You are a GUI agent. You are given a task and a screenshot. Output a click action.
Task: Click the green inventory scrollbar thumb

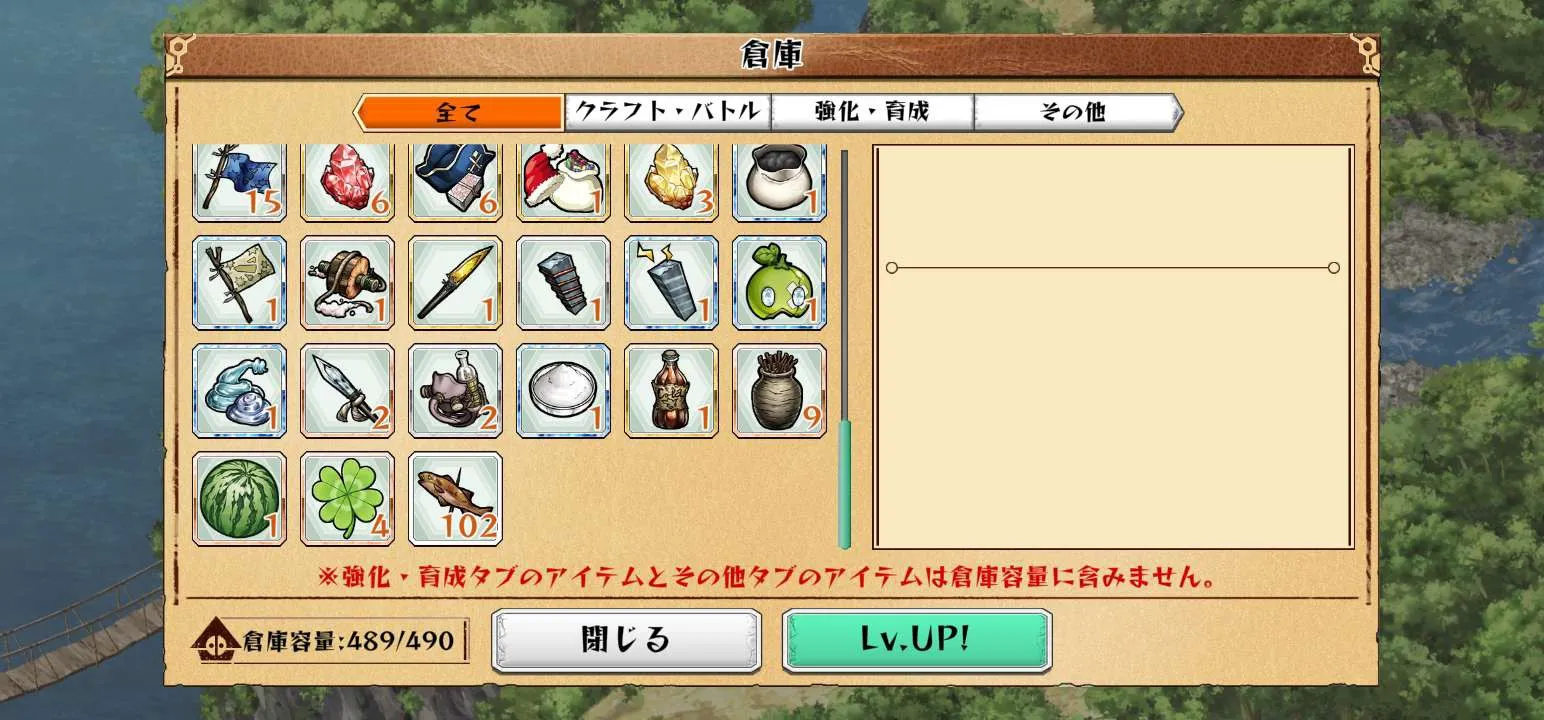pos(844,484)
